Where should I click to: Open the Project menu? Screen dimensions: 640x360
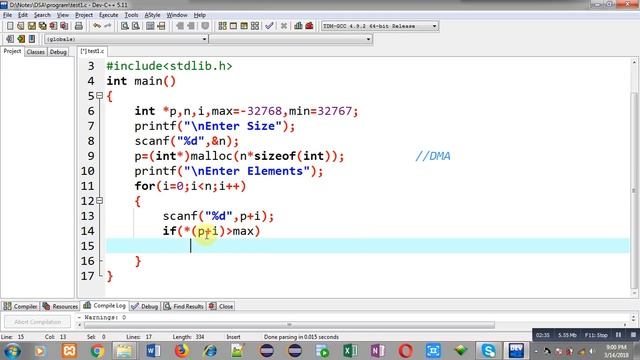pyautogui.click(x=84, y=15)
